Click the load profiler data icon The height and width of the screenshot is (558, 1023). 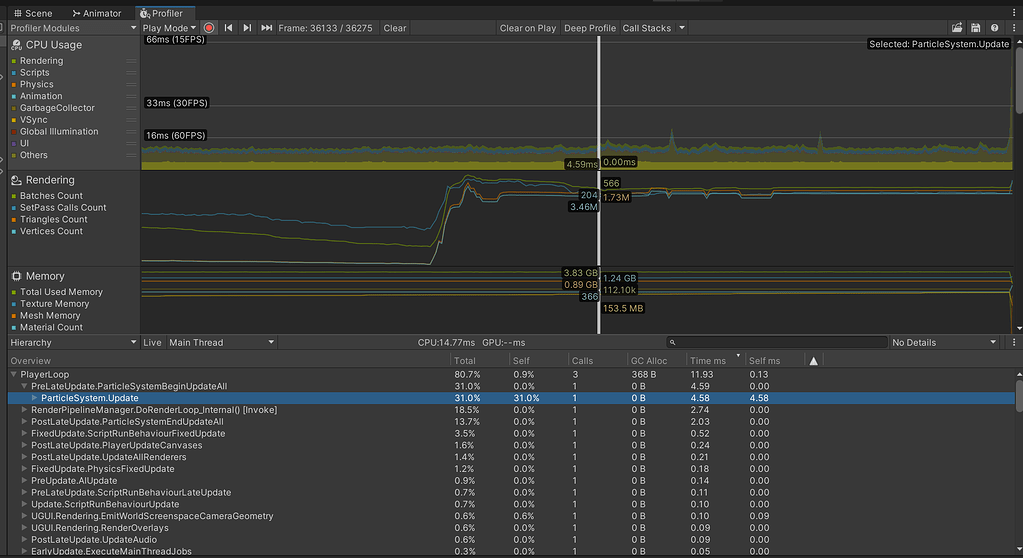click(x=957, y=28)
